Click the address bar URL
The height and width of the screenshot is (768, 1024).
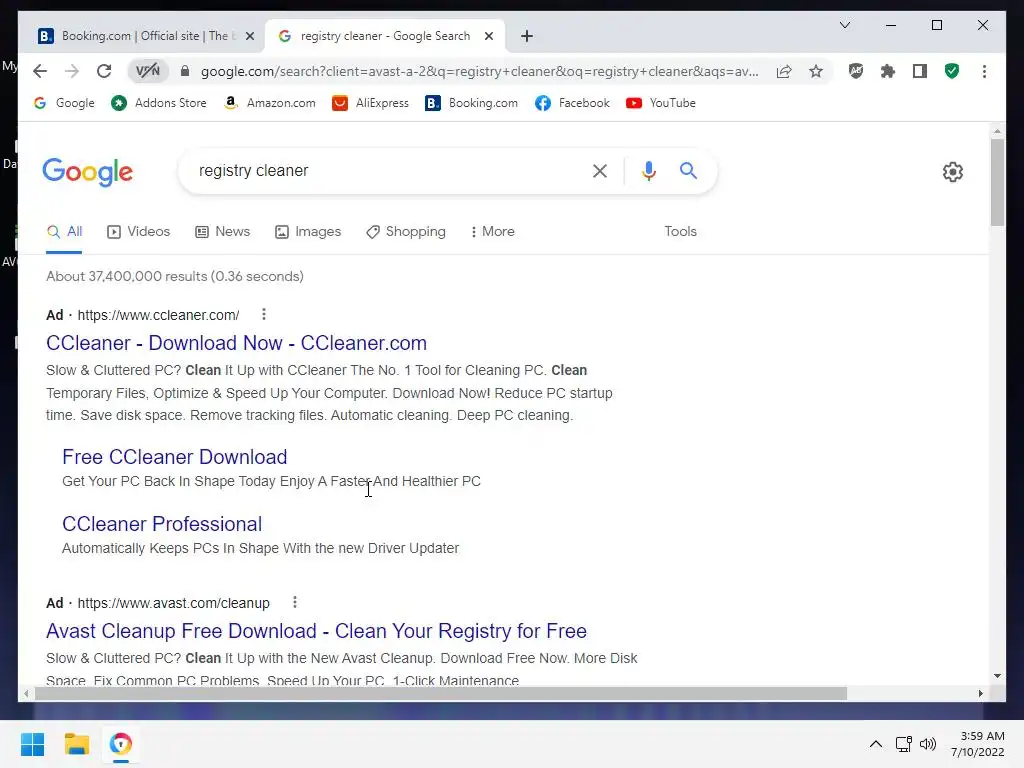point(480,71)
